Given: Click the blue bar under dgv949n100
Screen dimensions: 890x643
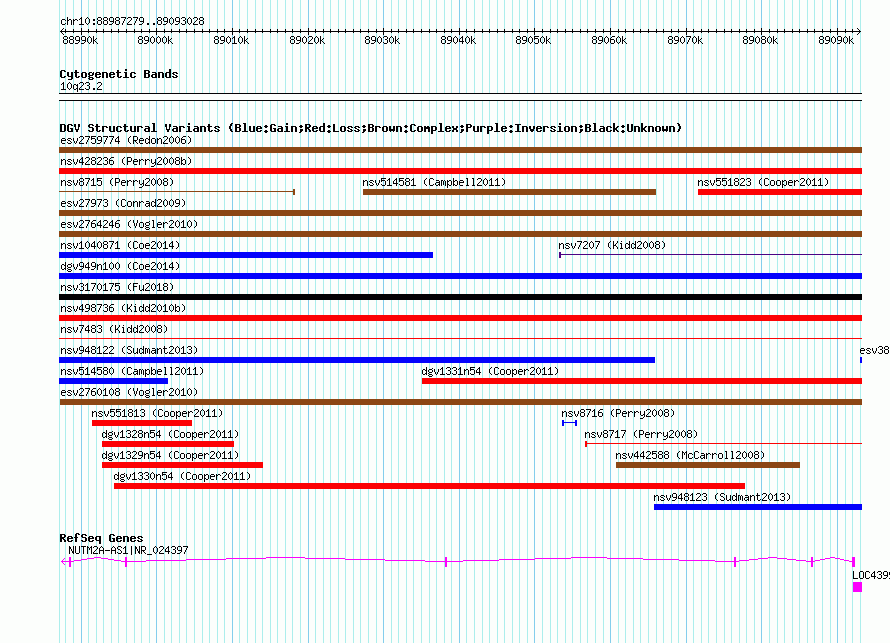Looking at the screenshot, I should click(460, 276).
